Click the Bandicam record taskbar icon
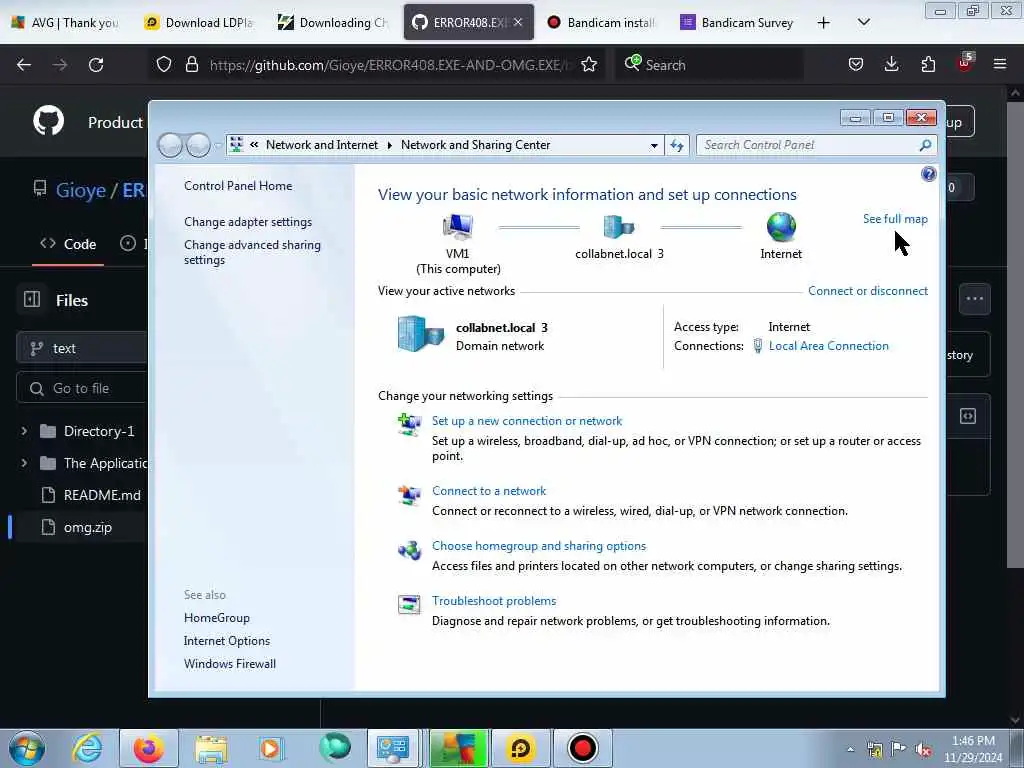Screen dimensions: 1024x768 pyautogui.click(x=583, y=748)
